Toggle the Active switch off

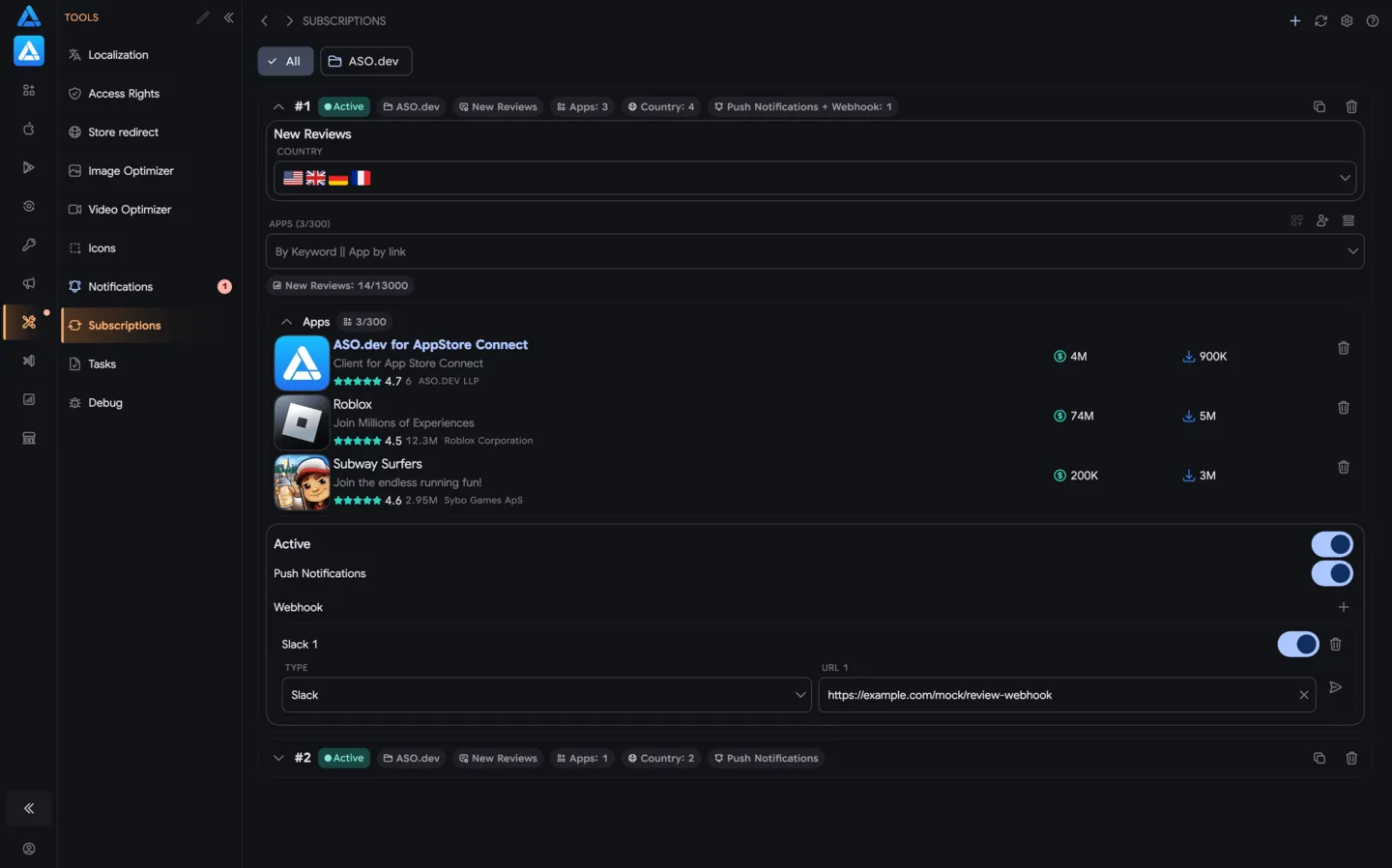click(x=1332, y=544)
